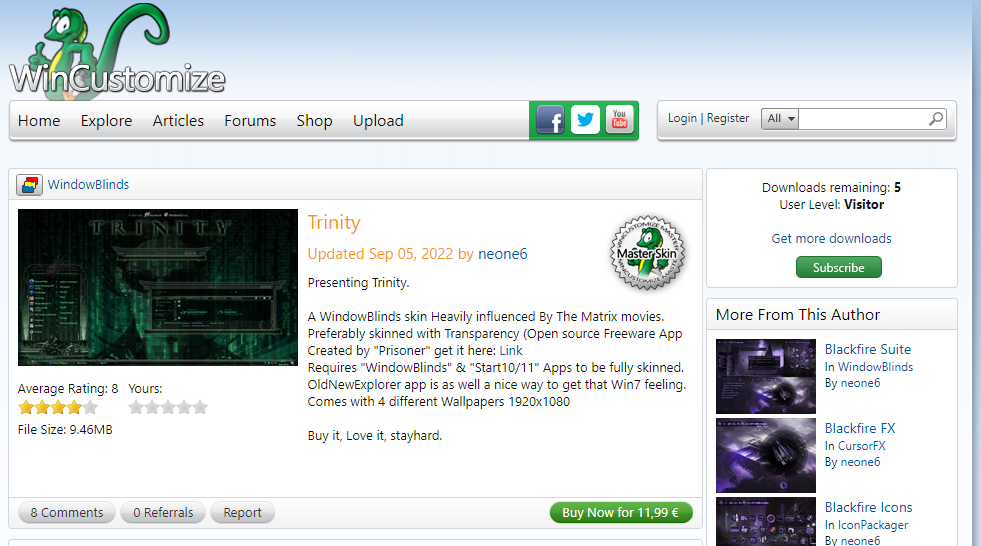981x546 pixels.
Task: Open the 8 Comments button
Action: pos(66,513)
